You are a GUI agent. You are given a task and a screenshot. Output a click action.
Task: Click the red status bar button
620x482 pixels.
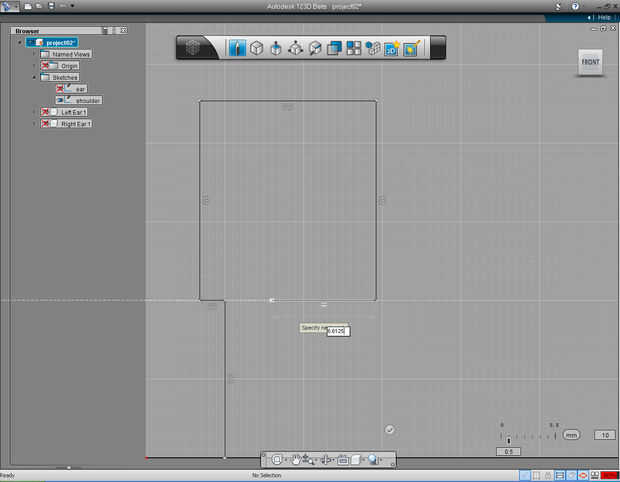click(609, 476)
